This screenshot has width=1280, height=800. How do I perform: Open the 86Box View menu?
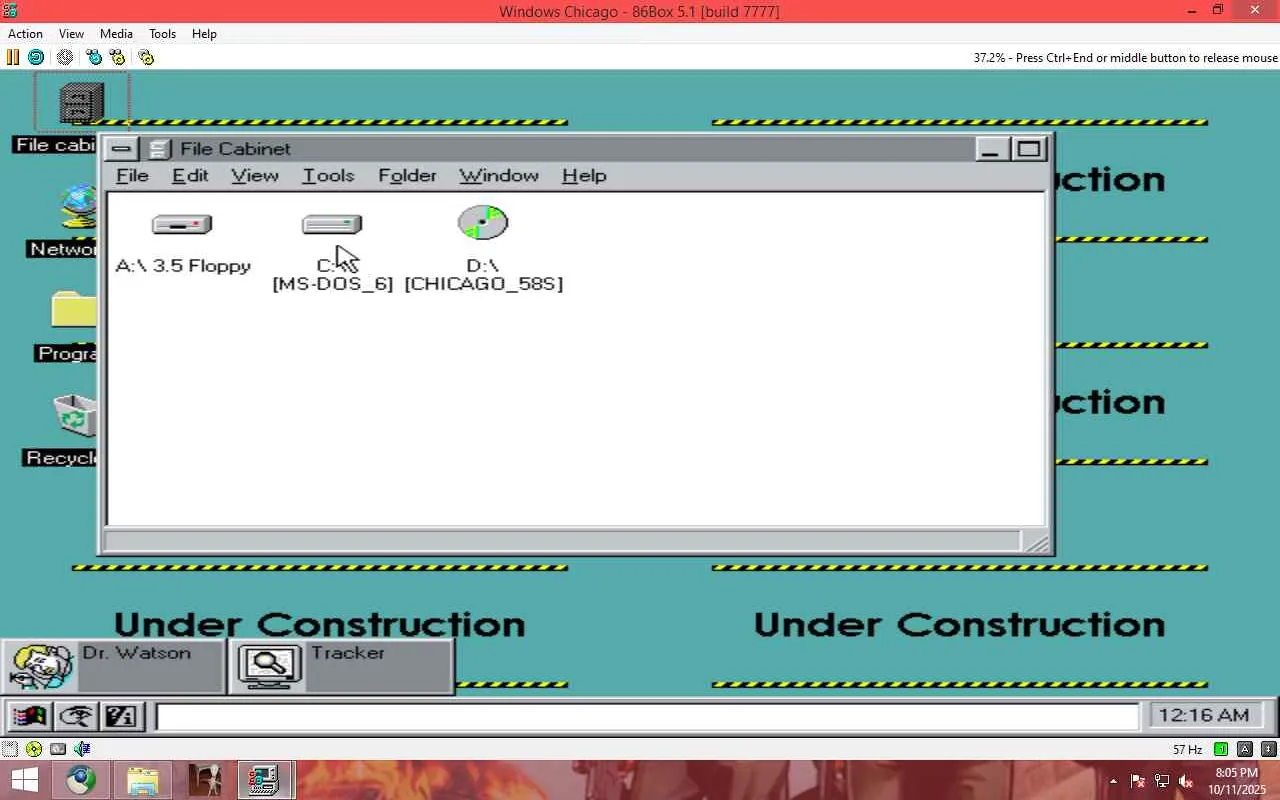(x=71, y=34)
